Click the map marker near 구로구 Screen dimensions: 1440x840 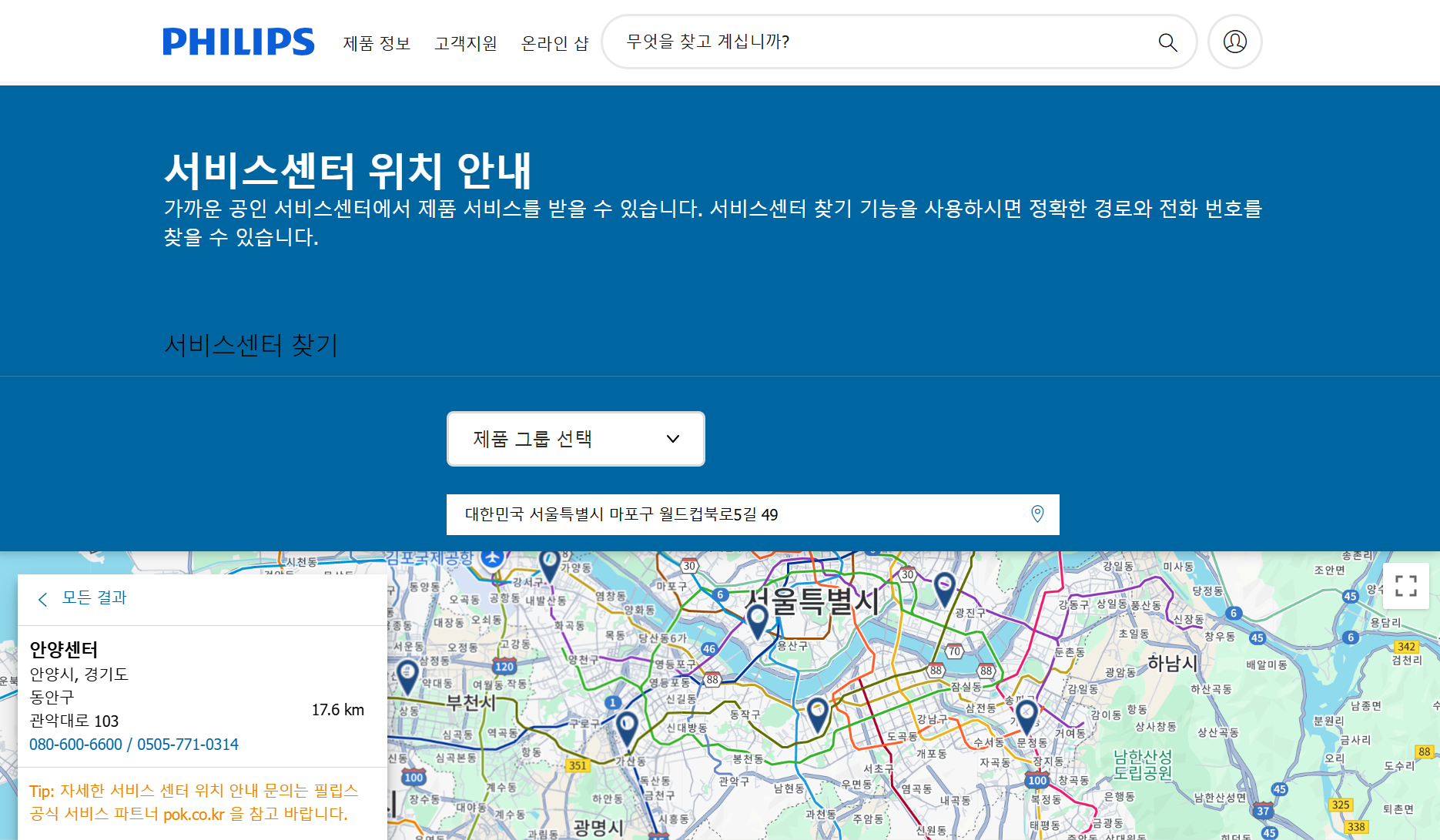pyautogui.click(x=627, y=728)
